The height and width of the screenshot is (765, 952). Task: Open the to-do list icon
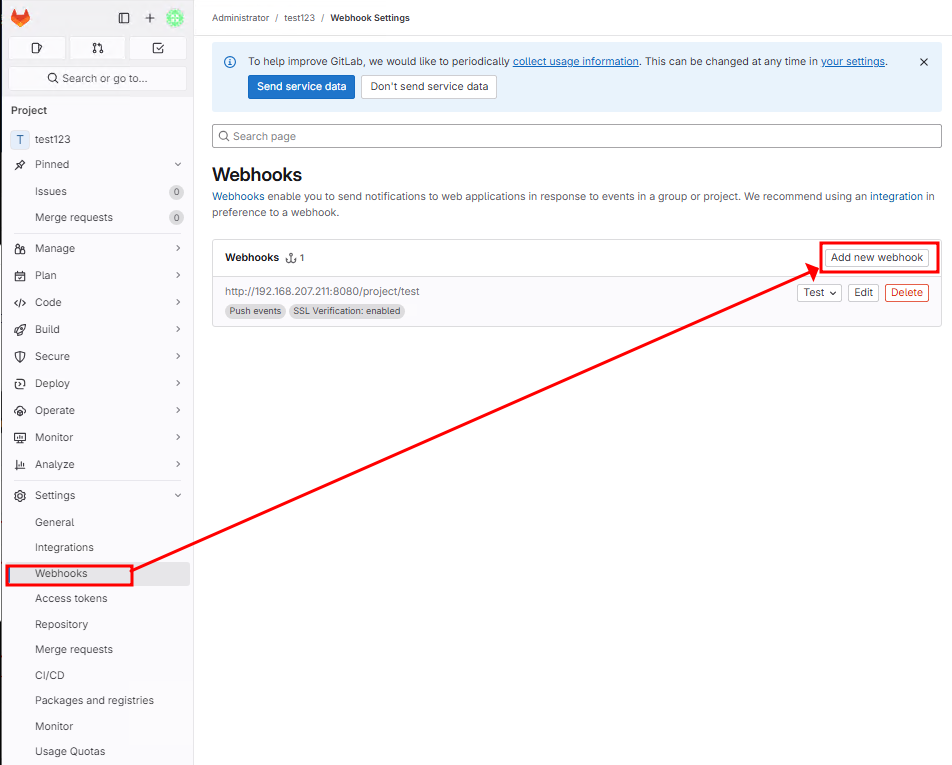pos(158,48)
